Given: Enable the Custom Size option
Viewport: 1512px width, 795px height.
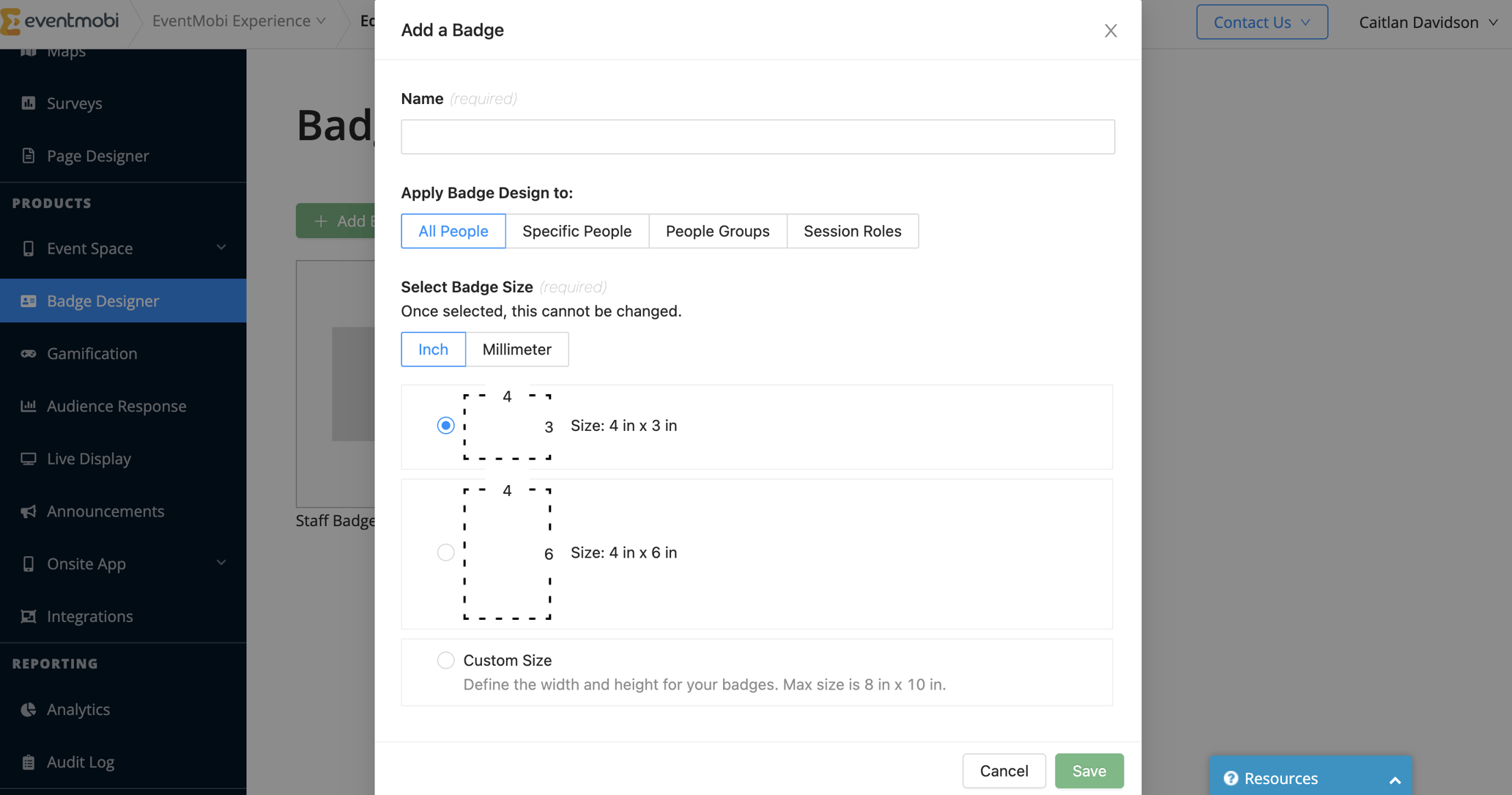Looking at the screenshot, I should 445,659.
